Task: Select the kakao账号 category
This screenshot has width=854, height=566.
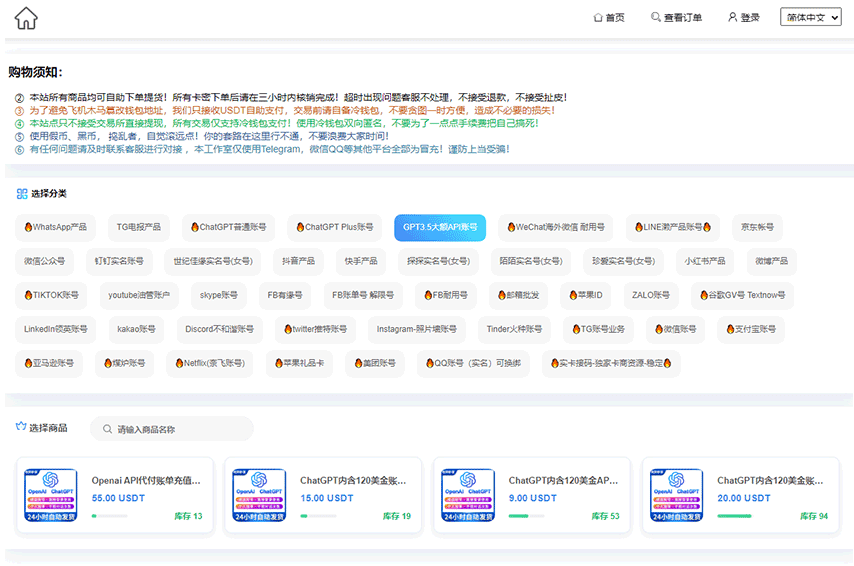Action: pos(136,330)
